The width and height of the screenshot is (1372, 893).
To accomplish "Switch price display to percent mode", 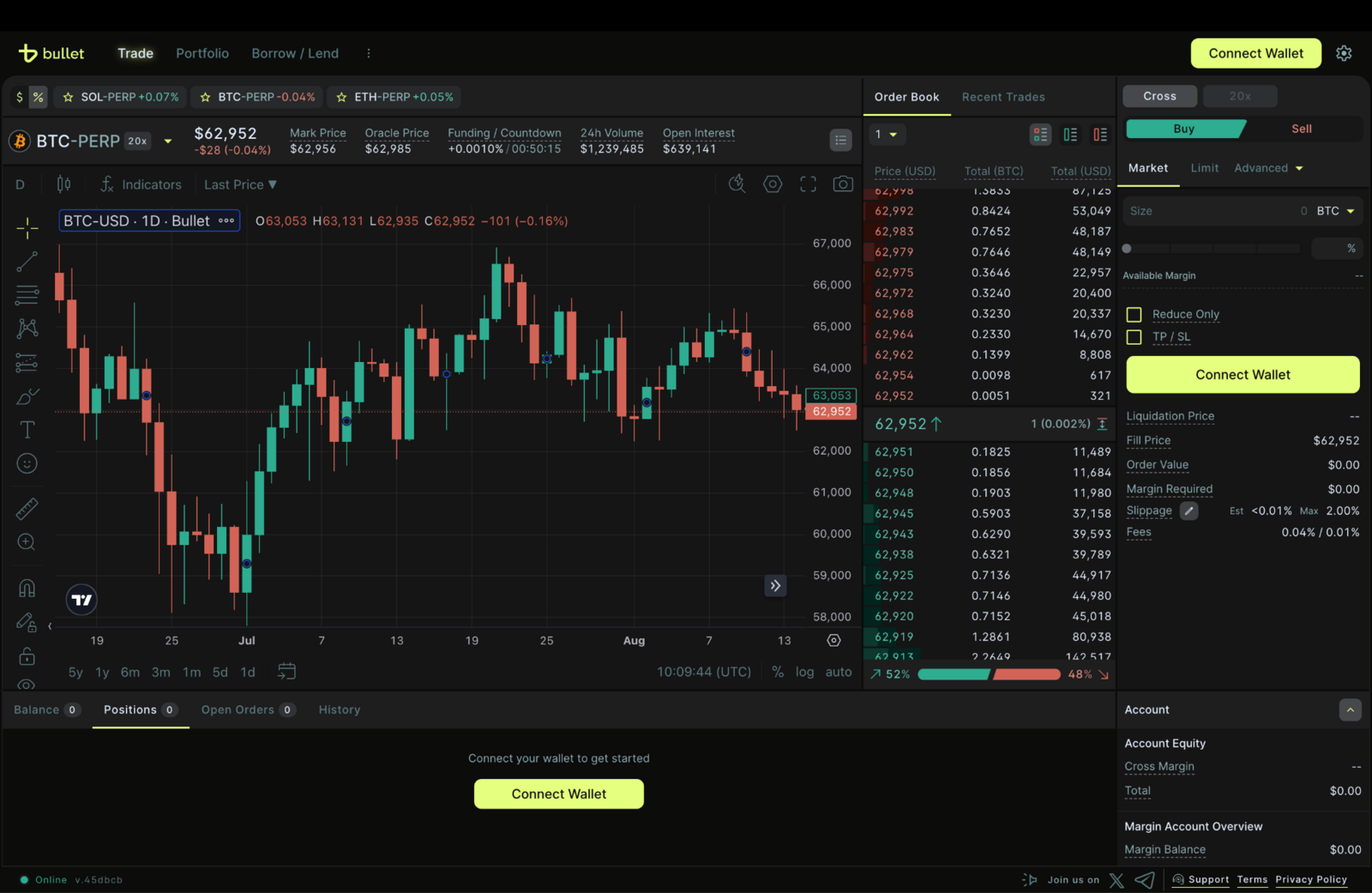I will pyautogui.click(x=38, y=97).
